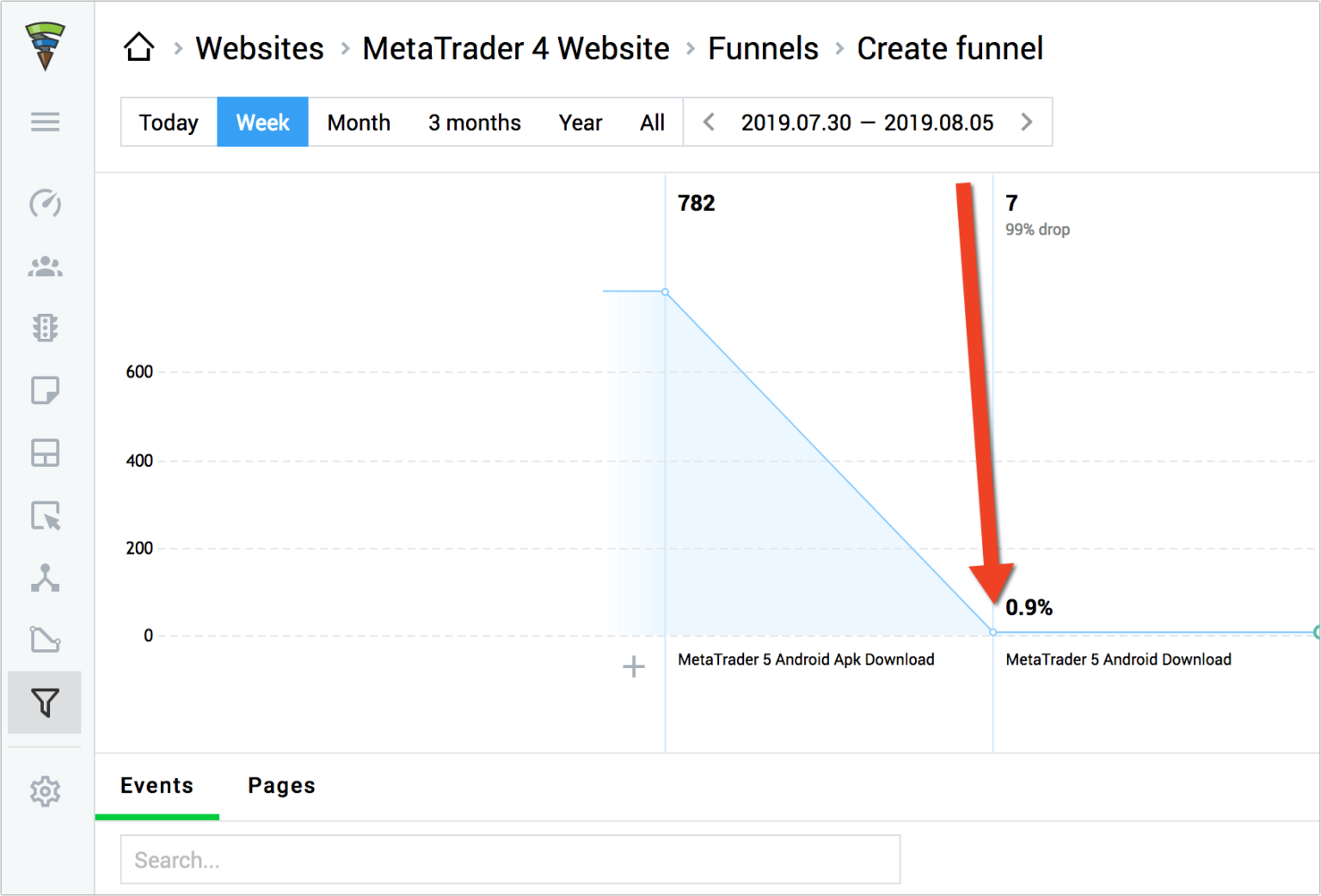The image size is (1321, 896).
Task: Open previous date range with left chevron
Action: point(708,122)
